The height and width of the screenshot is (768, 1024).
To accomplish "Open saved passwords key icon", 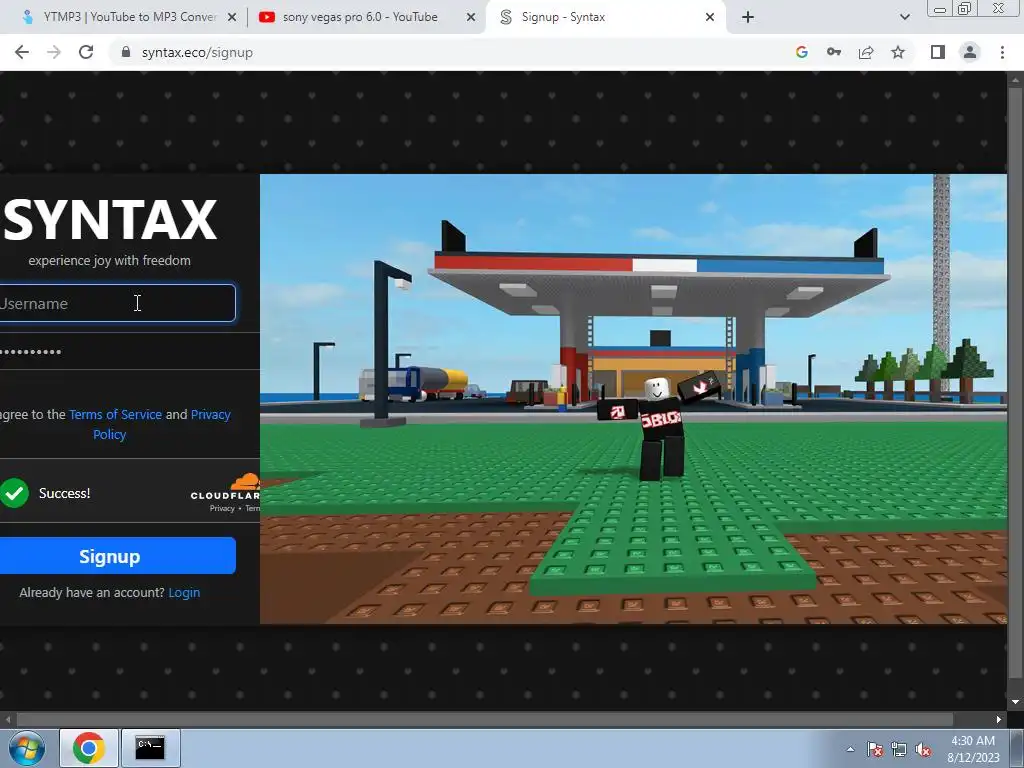I will pyautogui.click(x=834, y=52).
